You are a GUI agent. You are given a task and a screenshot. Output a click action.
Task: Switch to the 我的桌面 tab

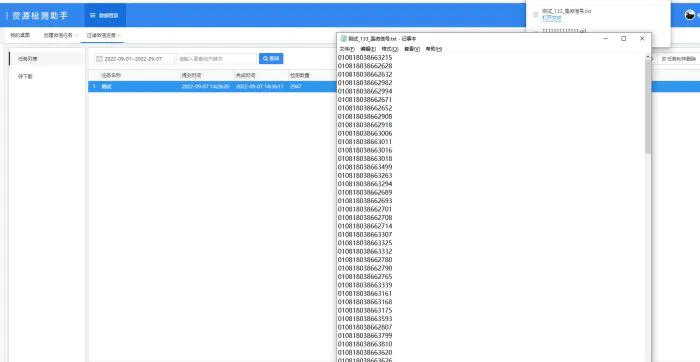click(x=20, y=35)
